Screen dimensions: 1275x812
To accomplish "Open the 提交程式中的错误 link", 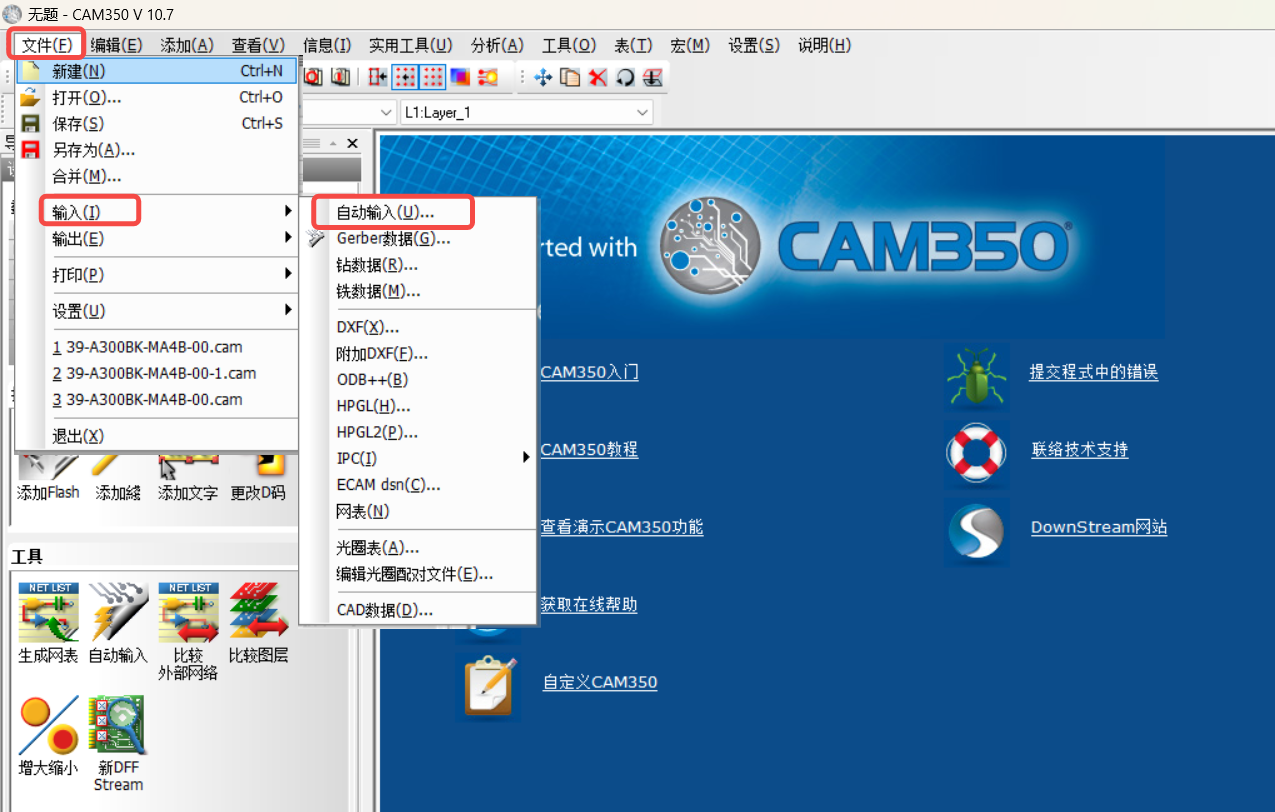I will pyautogui.click(x=1094, y=372).
